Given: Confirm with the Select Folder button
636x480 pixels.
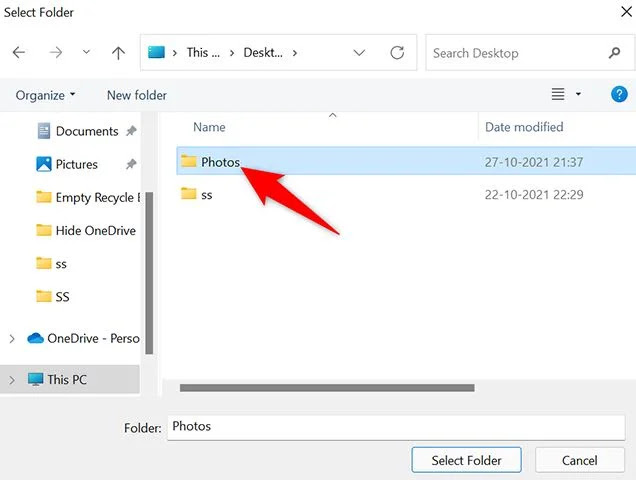Looking at the screenshot, I should (466, 460).
